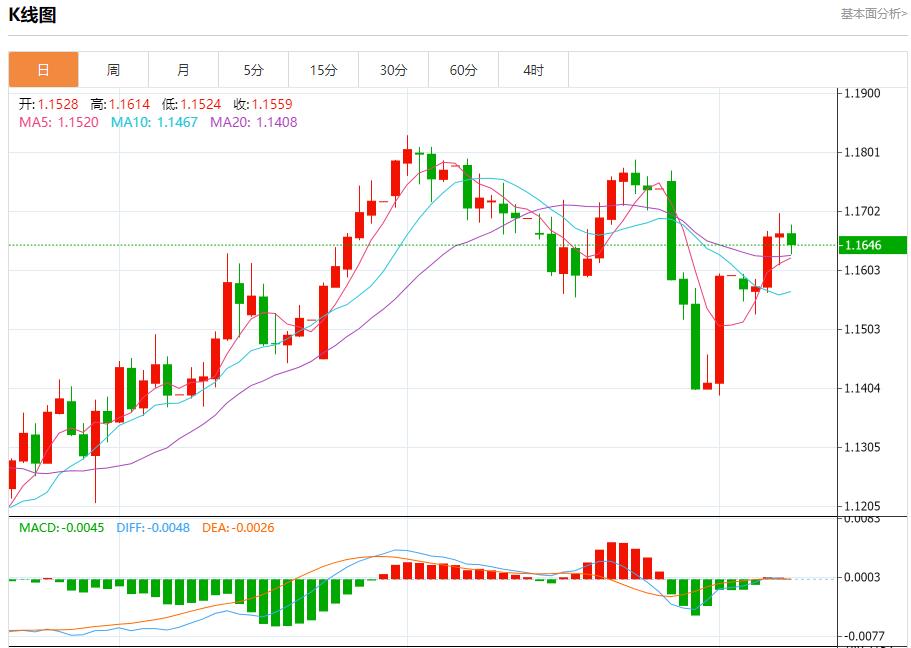Select the 4时 timeframe
This screenshot has width=911, height=648.
(x=534, y=69)
